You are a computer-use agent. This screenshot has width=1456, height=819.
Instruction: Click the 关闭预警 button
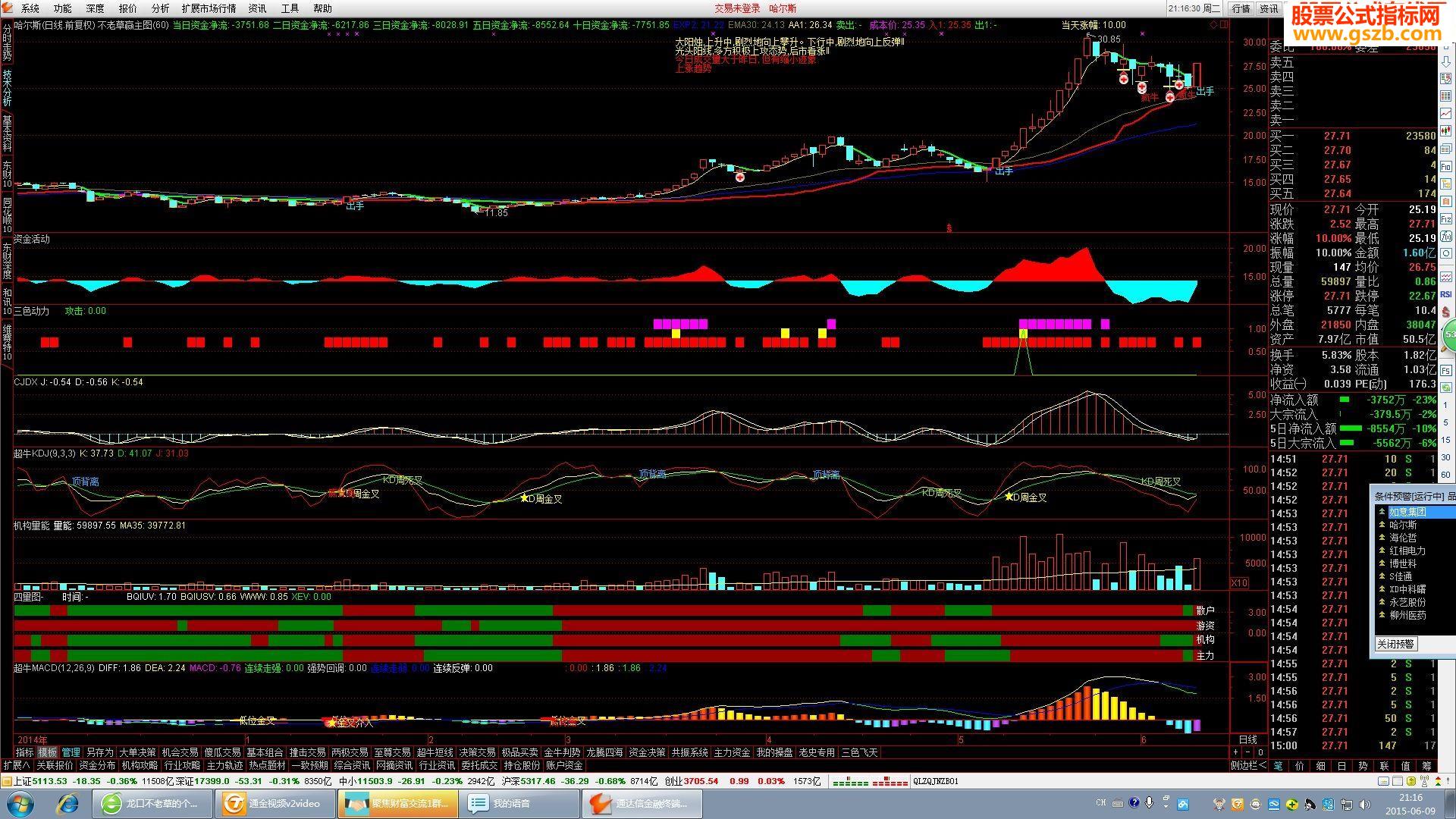pyautogui.click(x=1395, y=644)
